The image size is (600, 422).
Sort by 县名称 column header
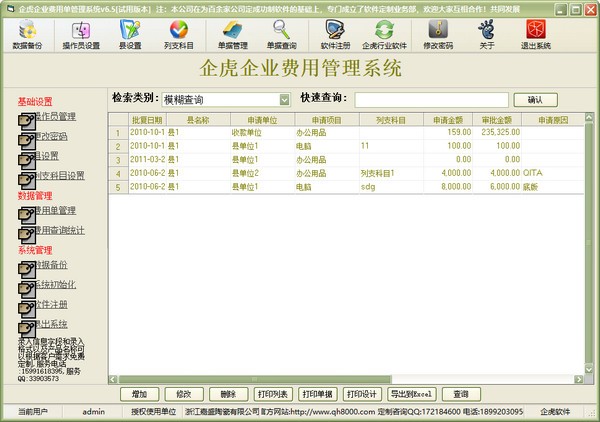pos(198,120)
